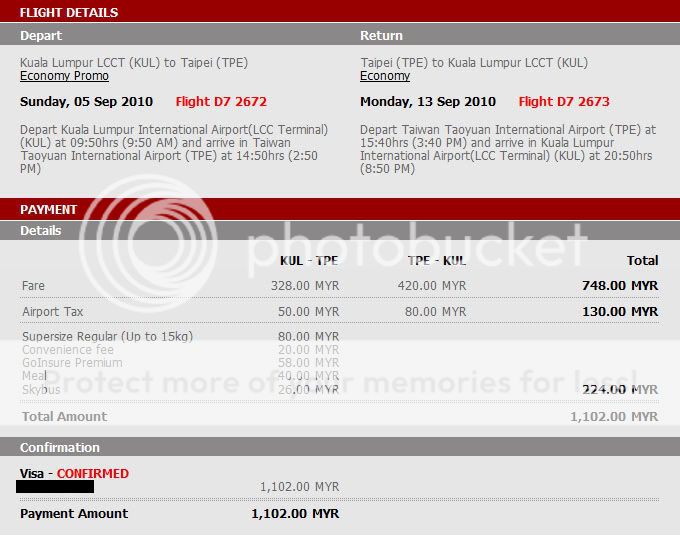Select the Depart column heading

41,36
